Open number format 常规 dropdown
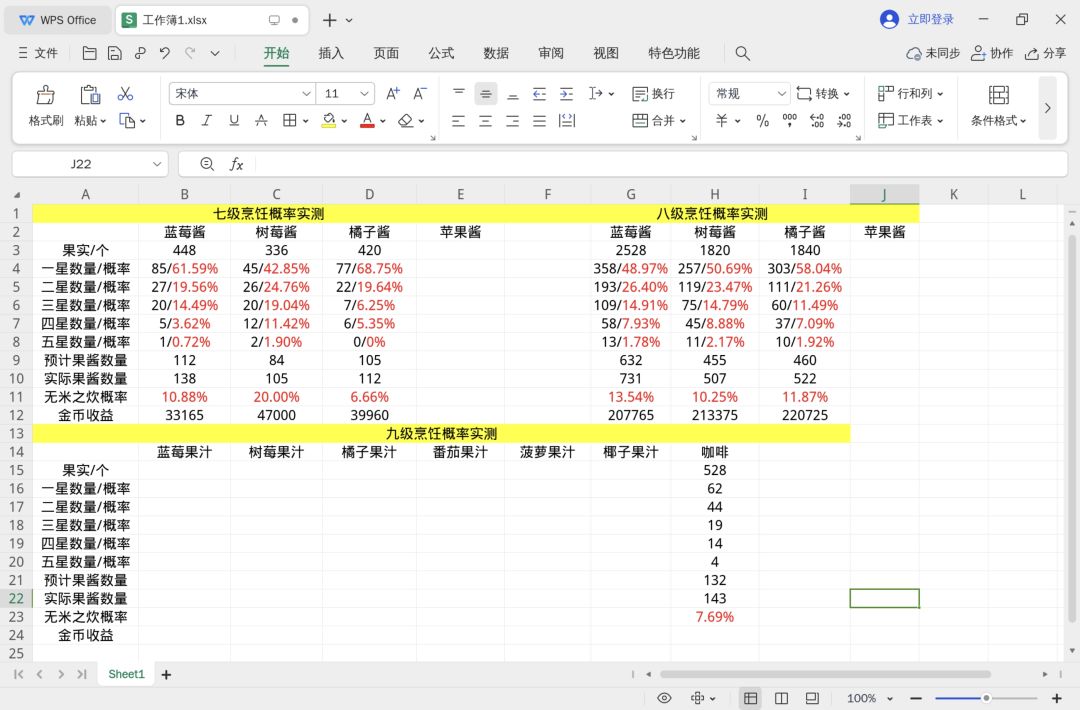Image resolution: width=1080 pixels, height=710 pixels. [x=781, y=94]
